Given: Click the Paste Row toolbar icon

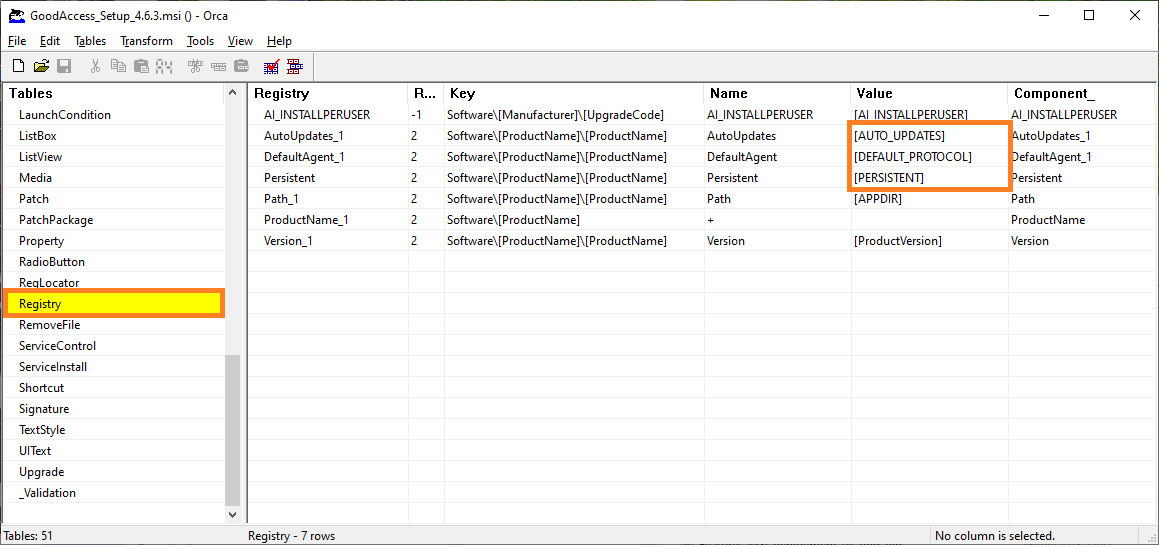Looking at the screenshot, I should 241,67.
